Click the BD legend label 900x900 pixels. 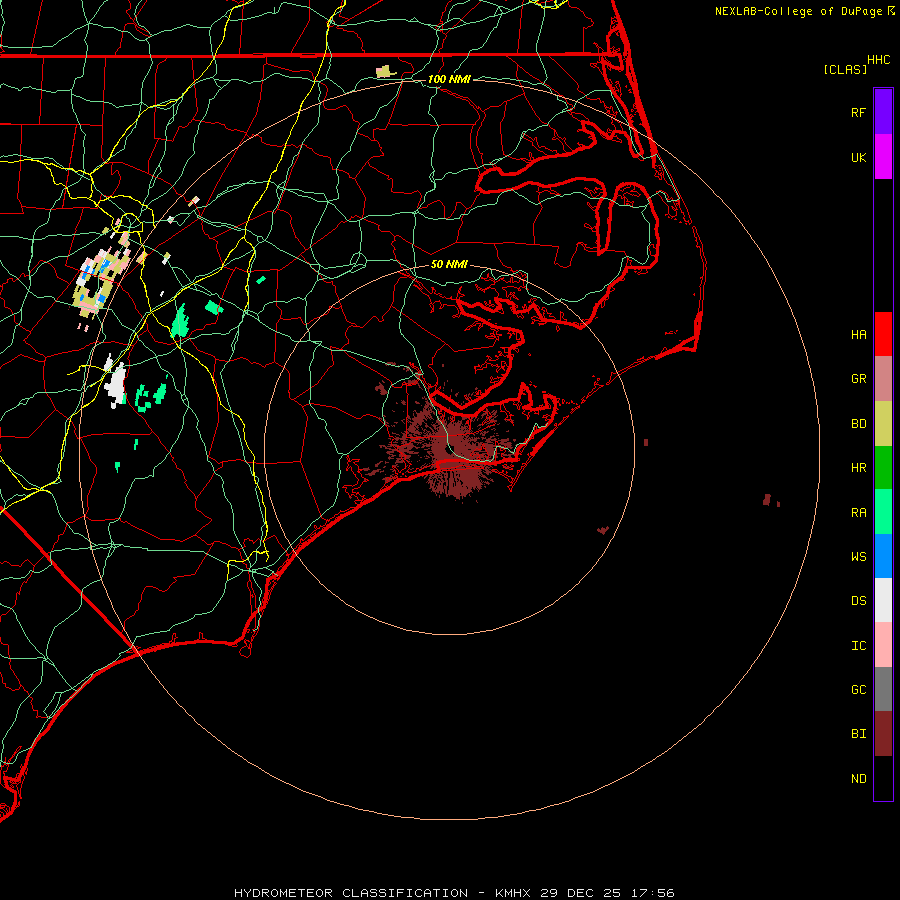[x=858, y=424]
